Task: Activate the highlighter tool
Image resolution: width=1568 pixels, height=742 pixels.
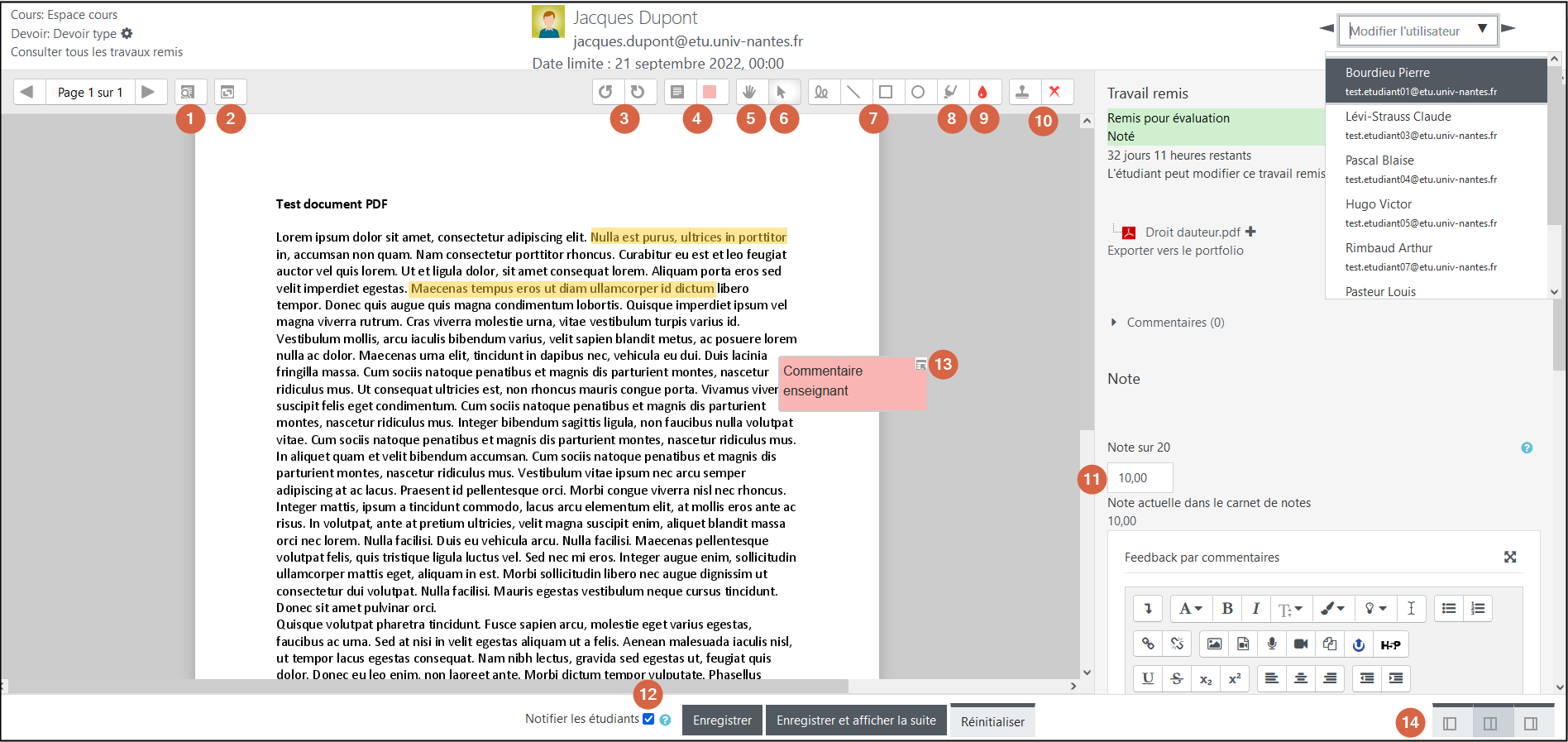Action: (951, 92)
